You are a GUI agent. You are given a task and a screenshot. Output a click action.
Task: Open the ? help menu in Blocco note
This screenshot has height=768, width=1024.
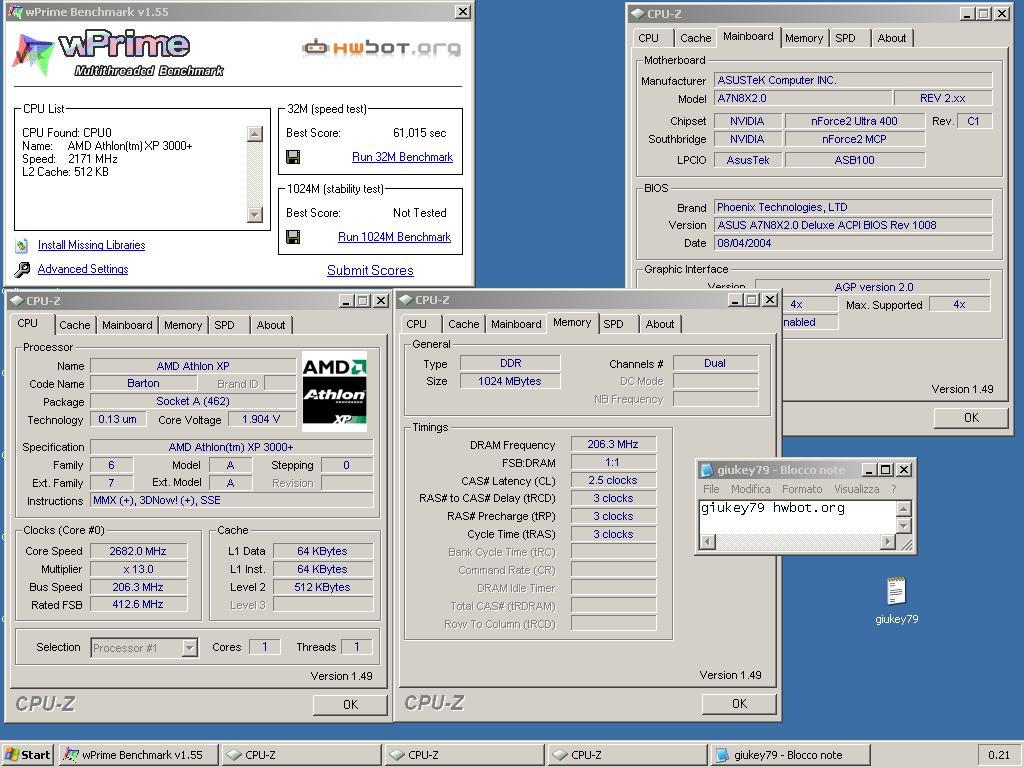tap(893, 489)
